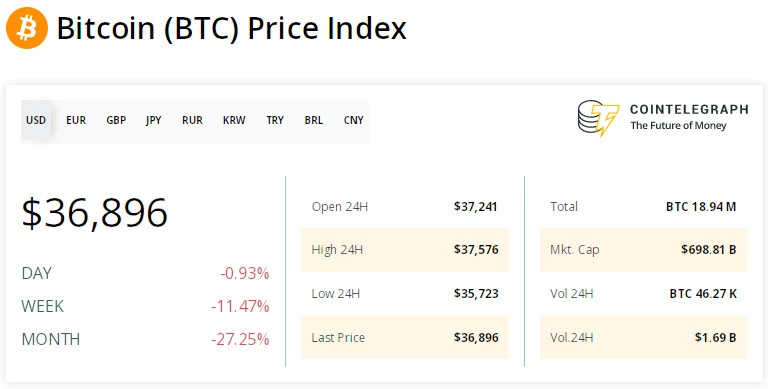Image resolution: width=768 pixels, height=389 pixels.
Task: Click the Cointelegraph brand name link
Action: tap(689, 109)
